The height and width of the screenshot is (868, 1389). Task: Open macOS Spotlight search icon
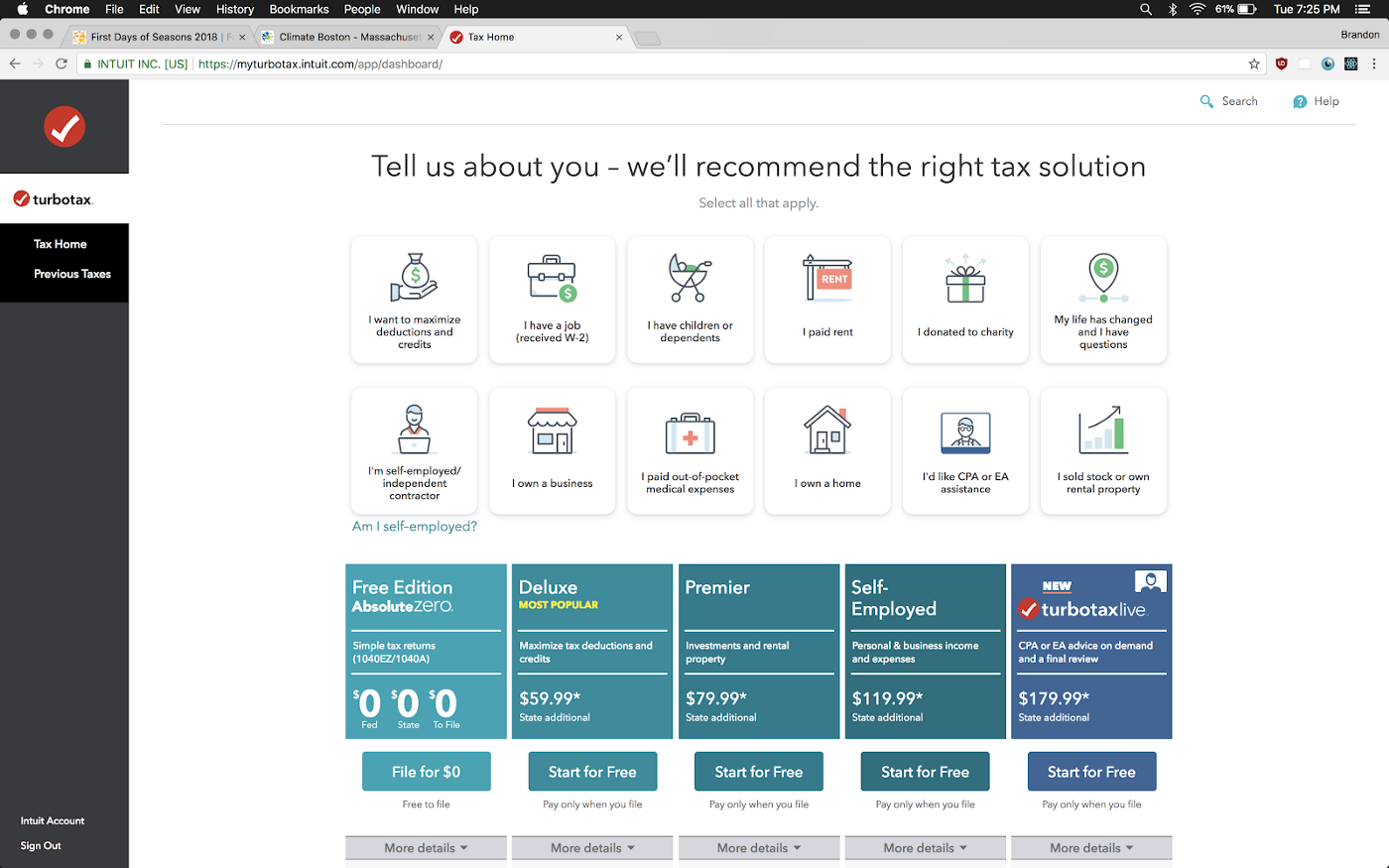pyautogui.click(x=1146, y=9)
